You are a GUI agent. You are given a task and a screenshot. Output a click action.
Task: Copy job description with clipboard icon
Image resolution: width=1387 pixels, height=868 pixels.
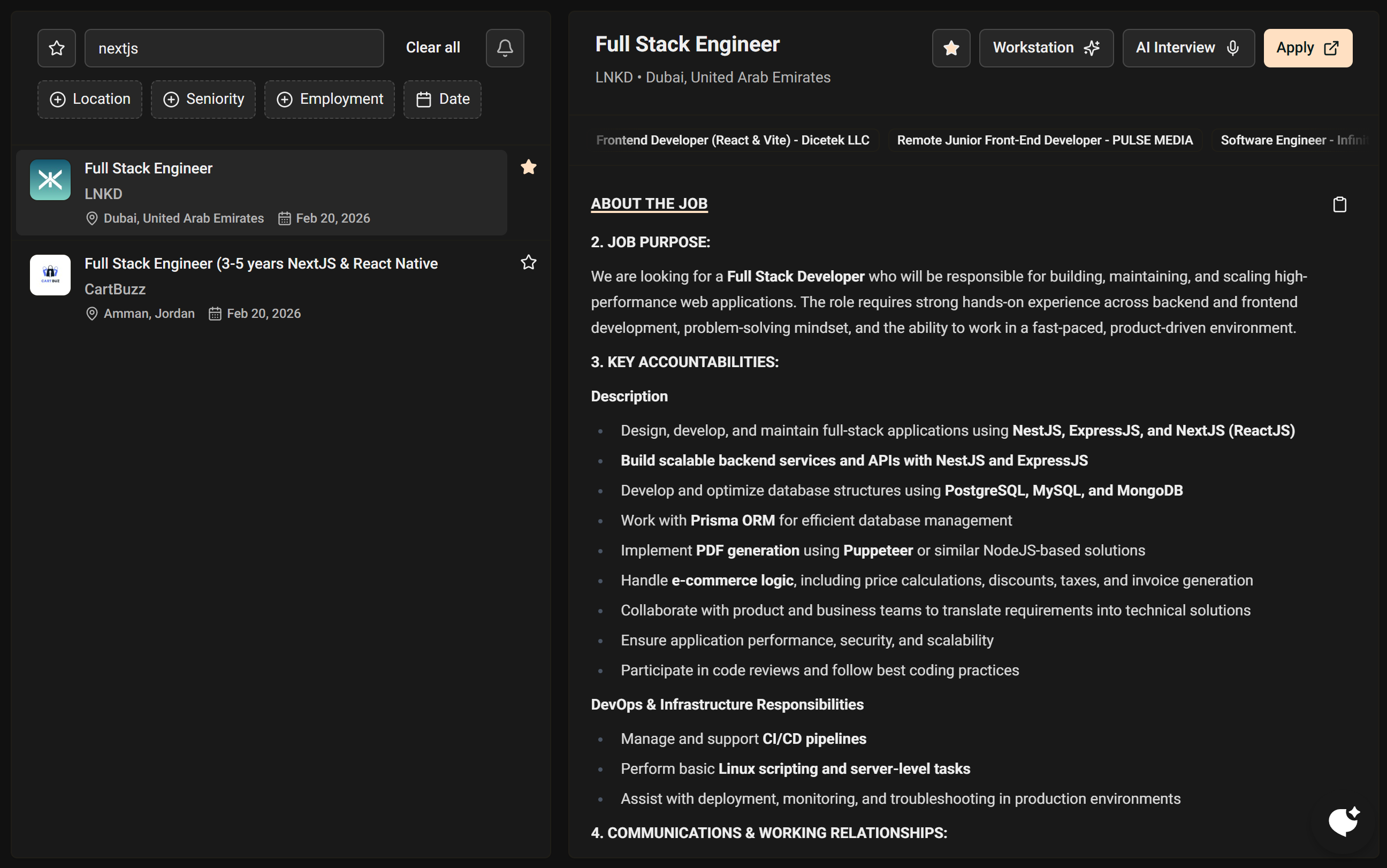click(1339, 204)
